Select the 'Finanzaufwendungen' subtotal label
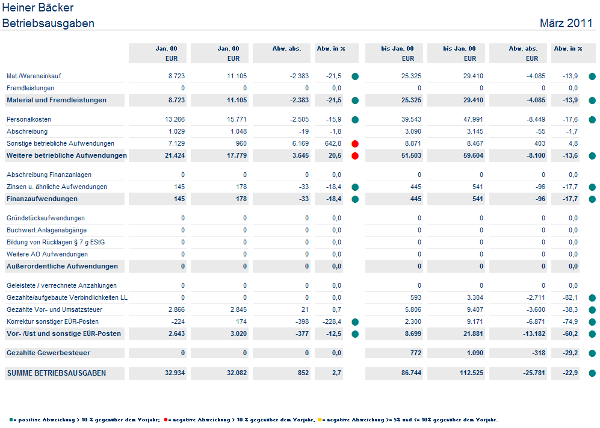Image resolution: width=600 pixels, height=428 pixels. click(x=42, y=199)
